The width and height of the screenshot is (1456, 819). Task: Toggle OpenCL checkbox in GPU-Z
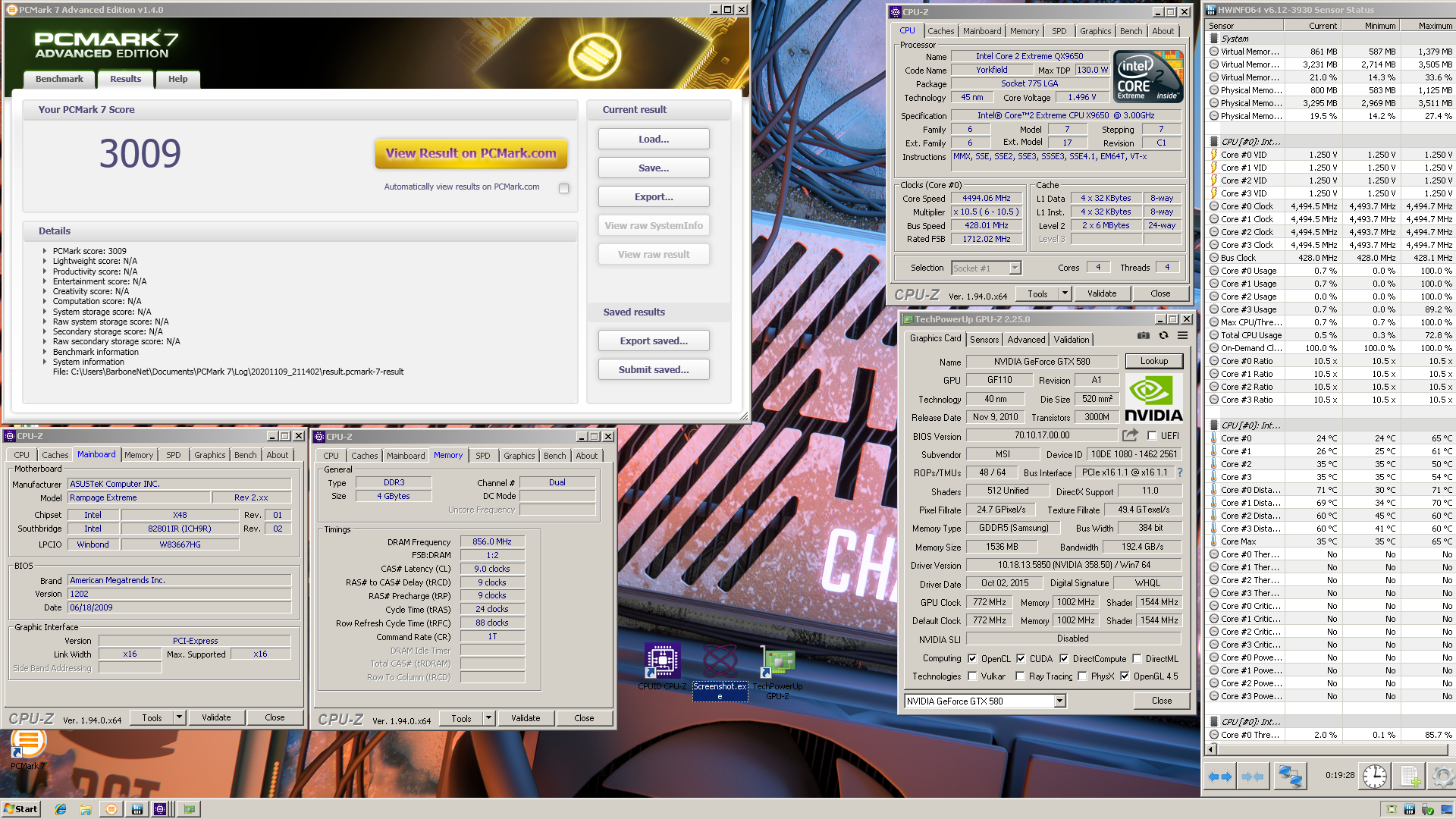pos(972,658)
